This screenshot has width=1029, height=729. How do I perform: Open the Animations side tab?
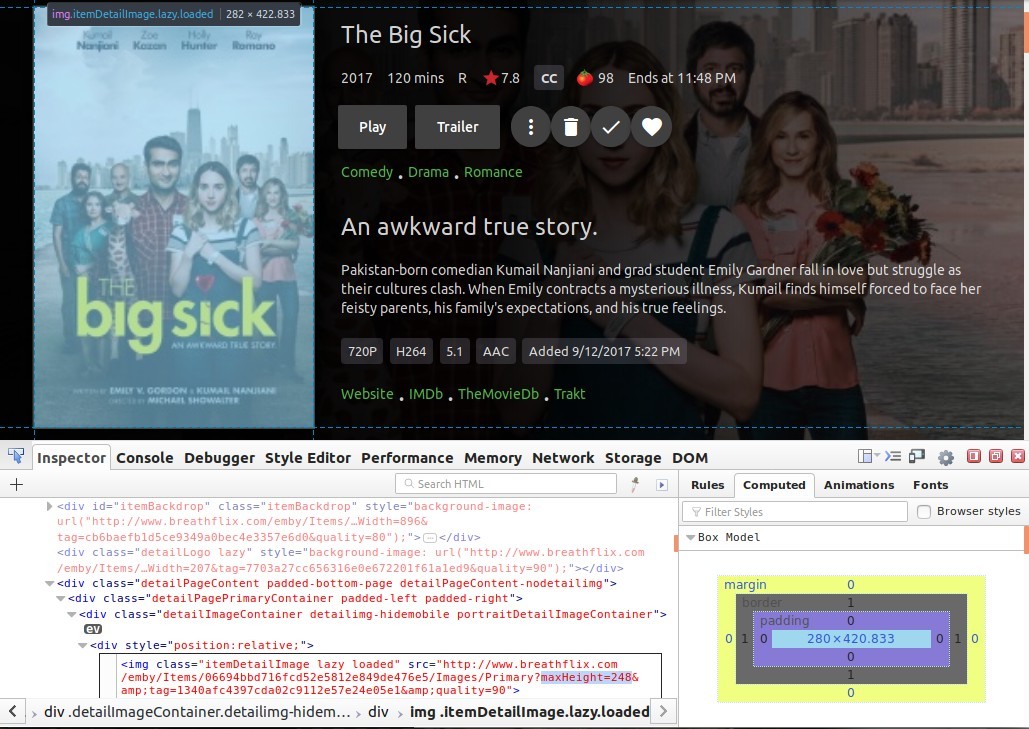tap(859, 485)
